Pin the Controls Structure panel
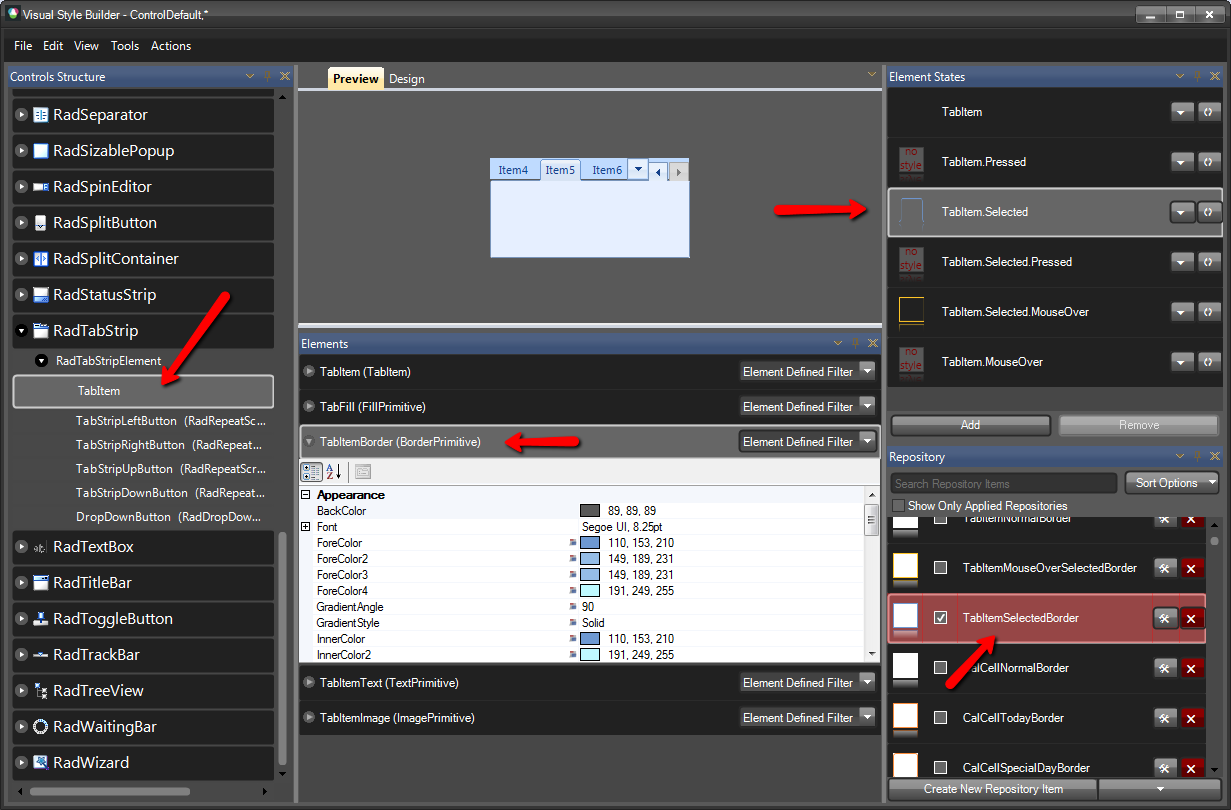Image resolution: width=1231 pixels, height=810 pixels. pyautogui.click(x=267, y=76)
